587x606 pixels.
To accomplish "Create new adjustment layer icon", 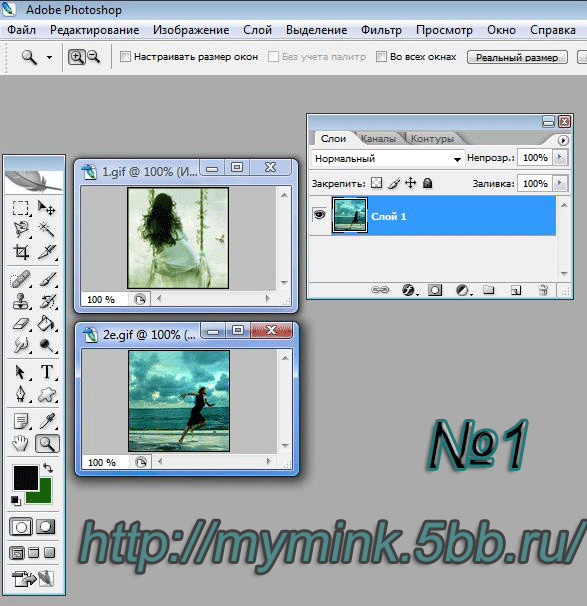I will [x=462, y=290].
